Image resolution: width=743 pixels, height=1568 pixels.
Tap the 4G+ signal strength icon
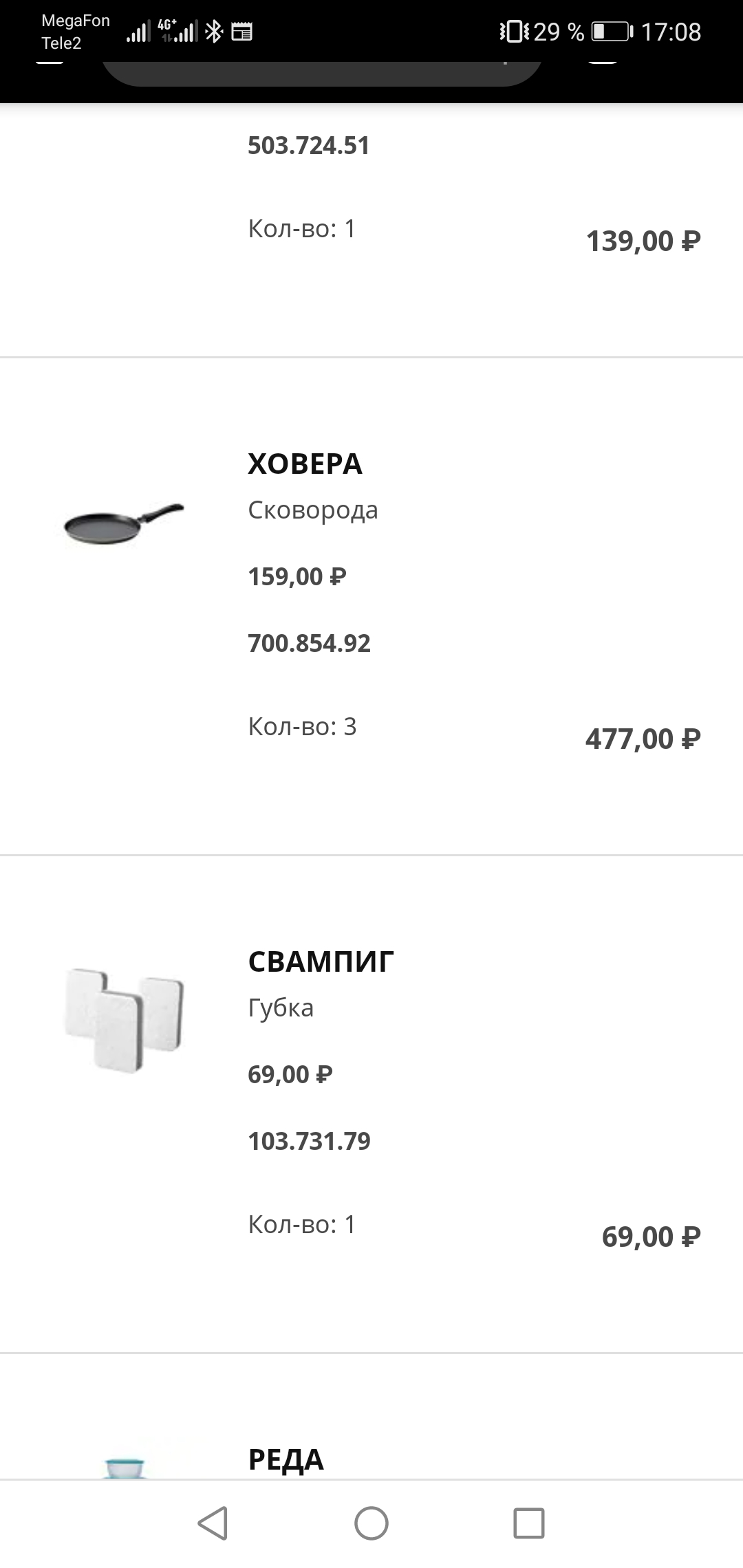click(x=179, y=31)
